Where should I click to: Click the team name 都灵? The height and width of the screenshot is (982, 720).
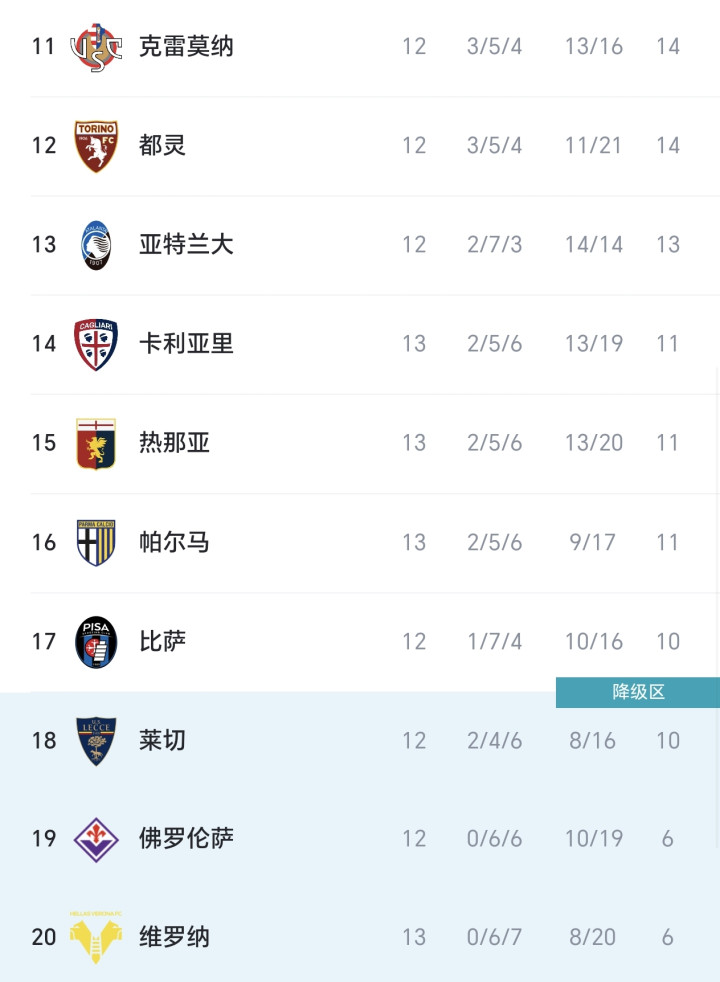pos(162,146)
